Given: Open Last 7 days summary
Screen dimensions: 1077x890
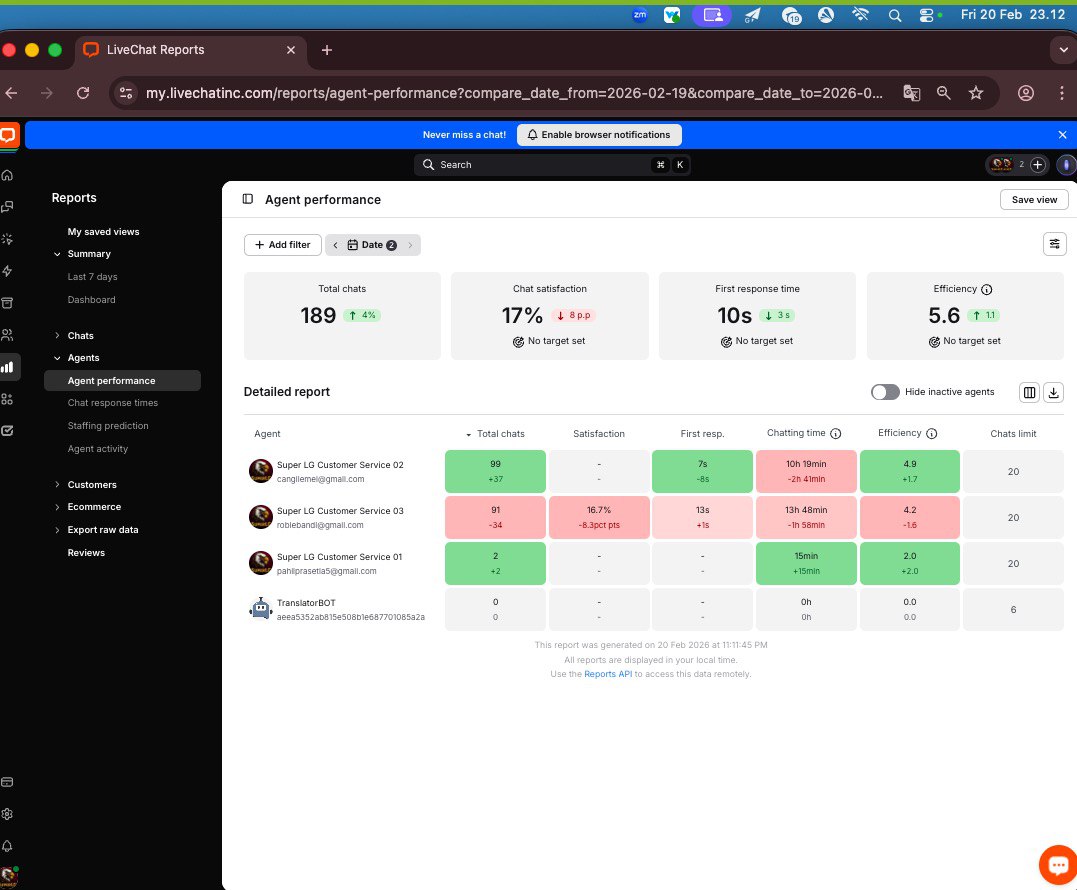Looking at the screenshot, I should click(92, 277).
